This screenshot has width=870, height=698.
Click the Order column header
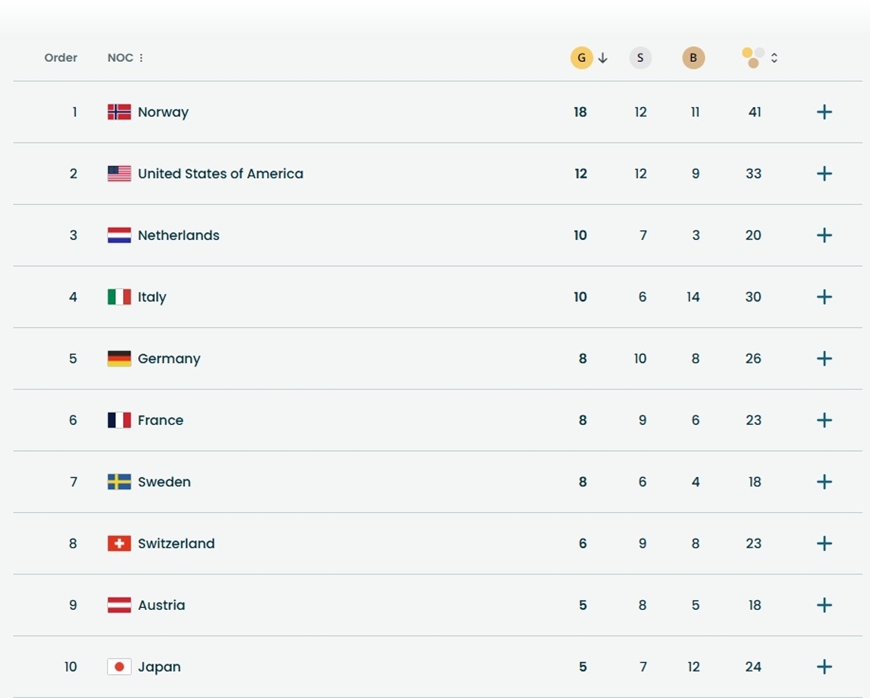click(61, 58)
